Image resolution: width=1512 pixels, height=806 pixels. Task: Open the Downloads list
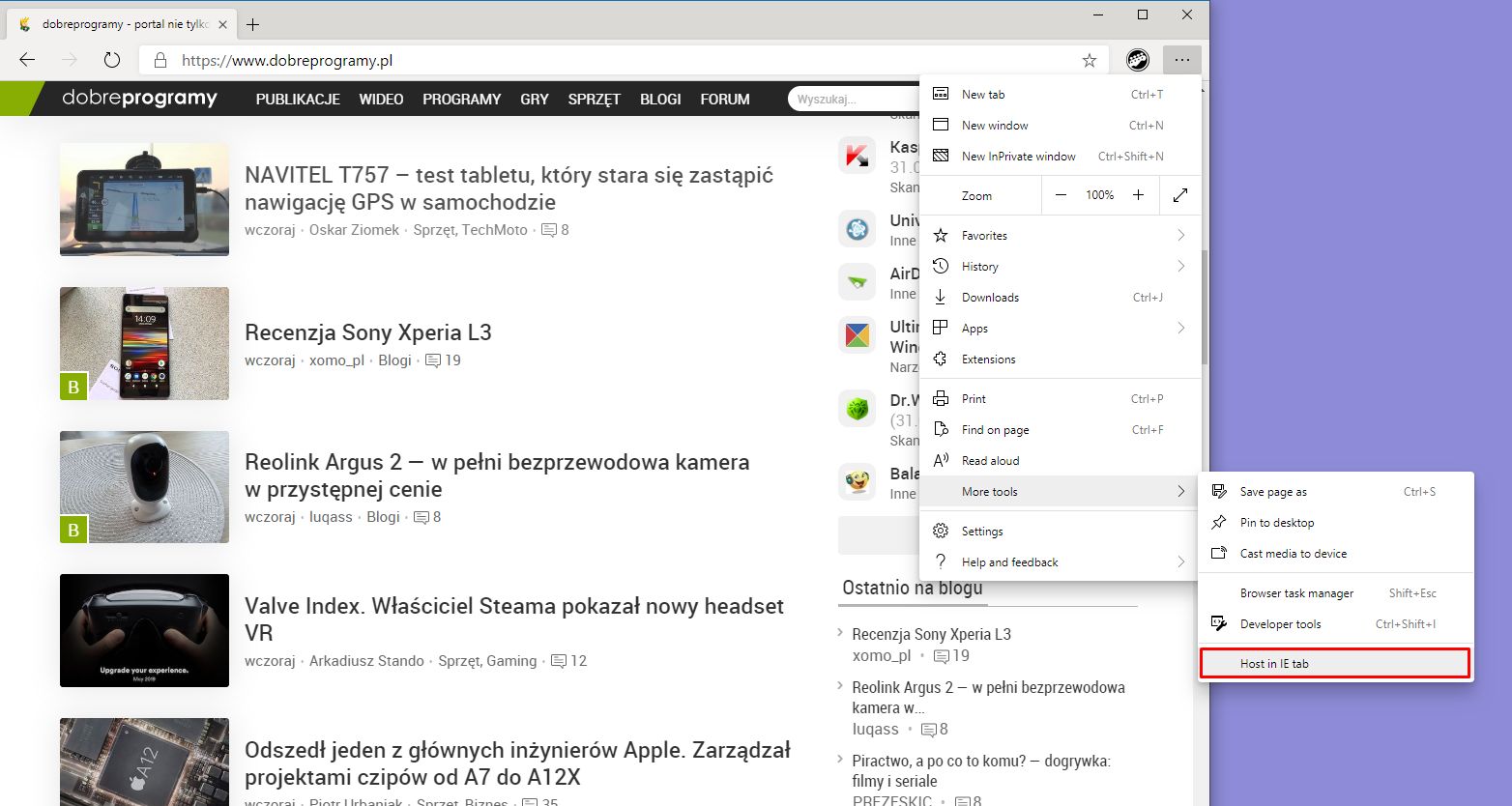(988, 297)
